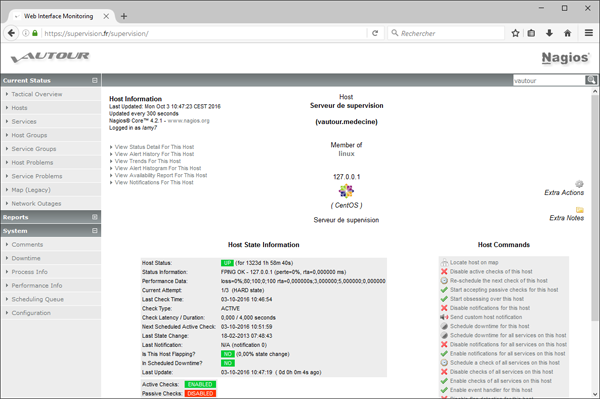Image resolution: width=600 pixels, height=399 pixels.
Task: Click Enable notifications for all services link
Action: [507, 353]
